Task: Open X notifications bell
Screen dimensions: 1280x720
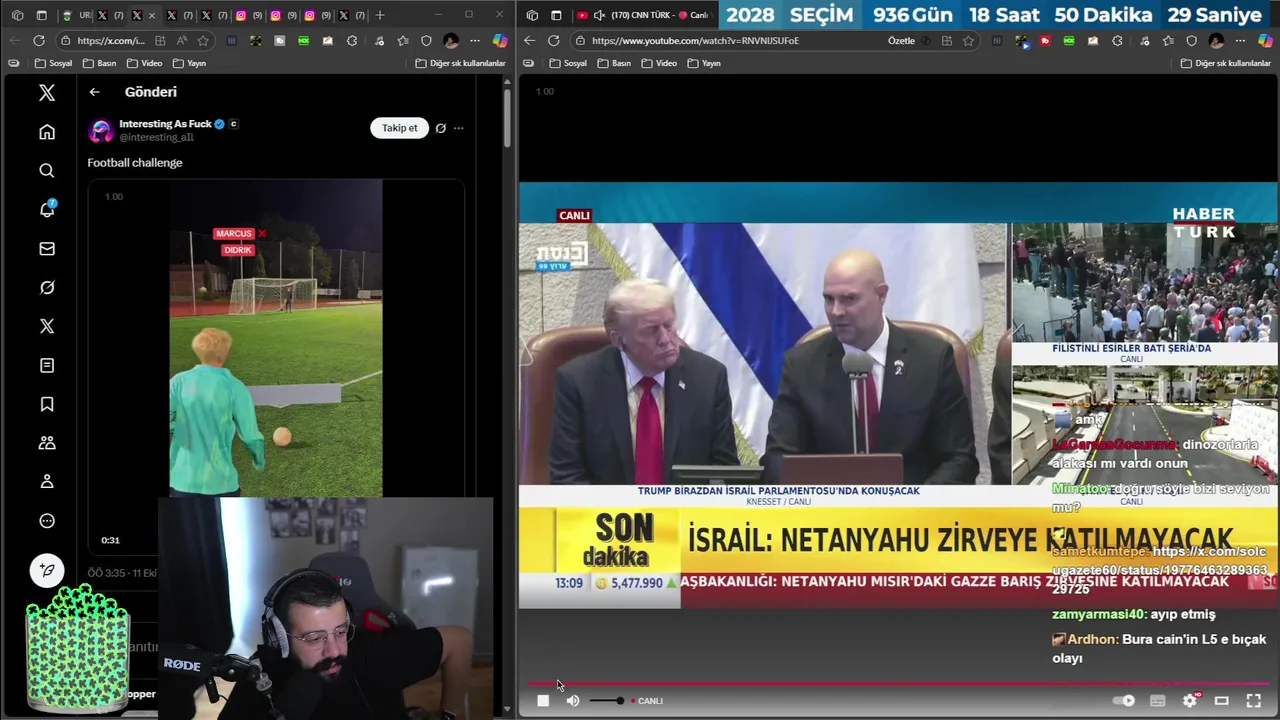Action: [47, 210]
